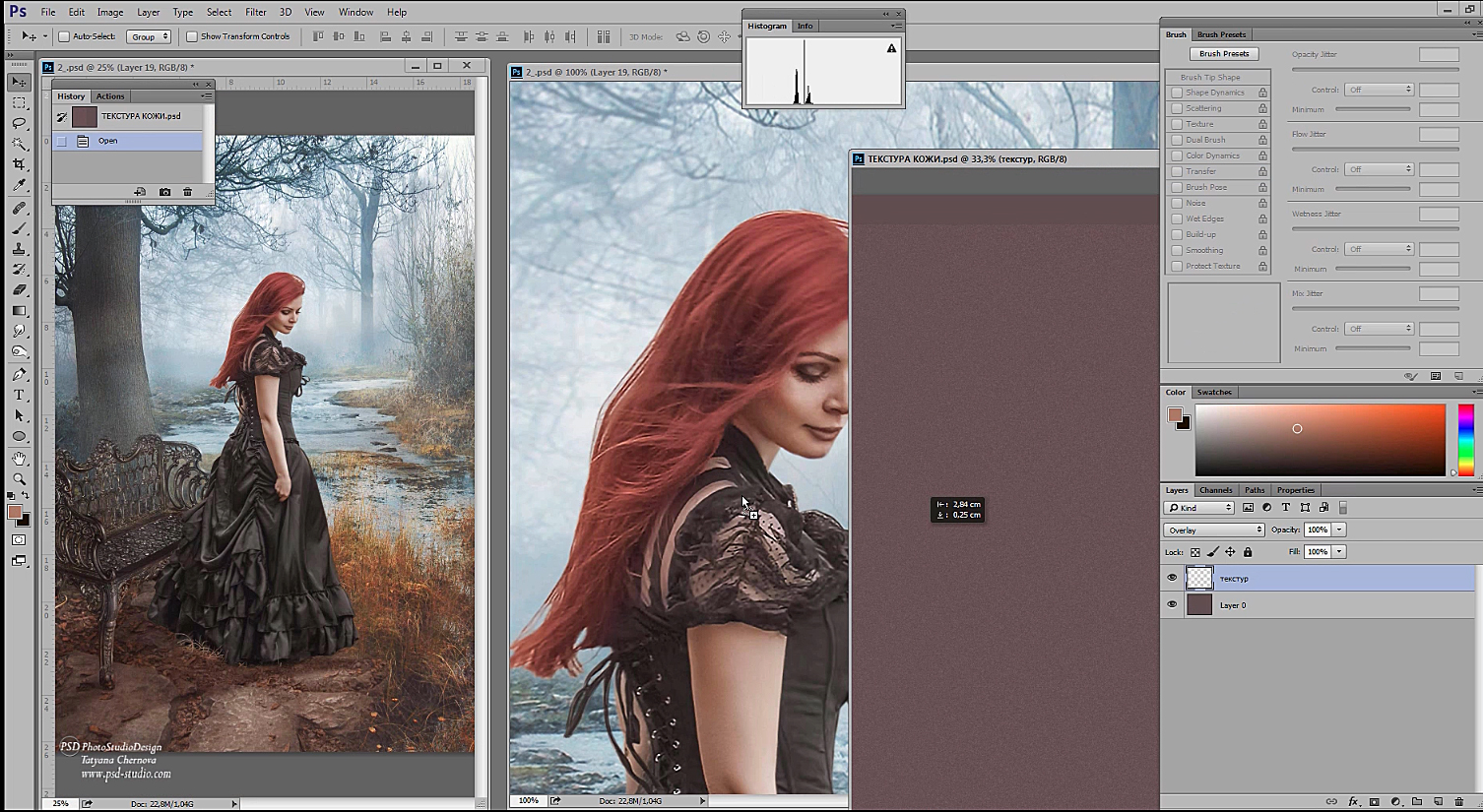Select the Rectangular Marquee tool
Viewport: 1483px width, 812px height.
(19, 102)
